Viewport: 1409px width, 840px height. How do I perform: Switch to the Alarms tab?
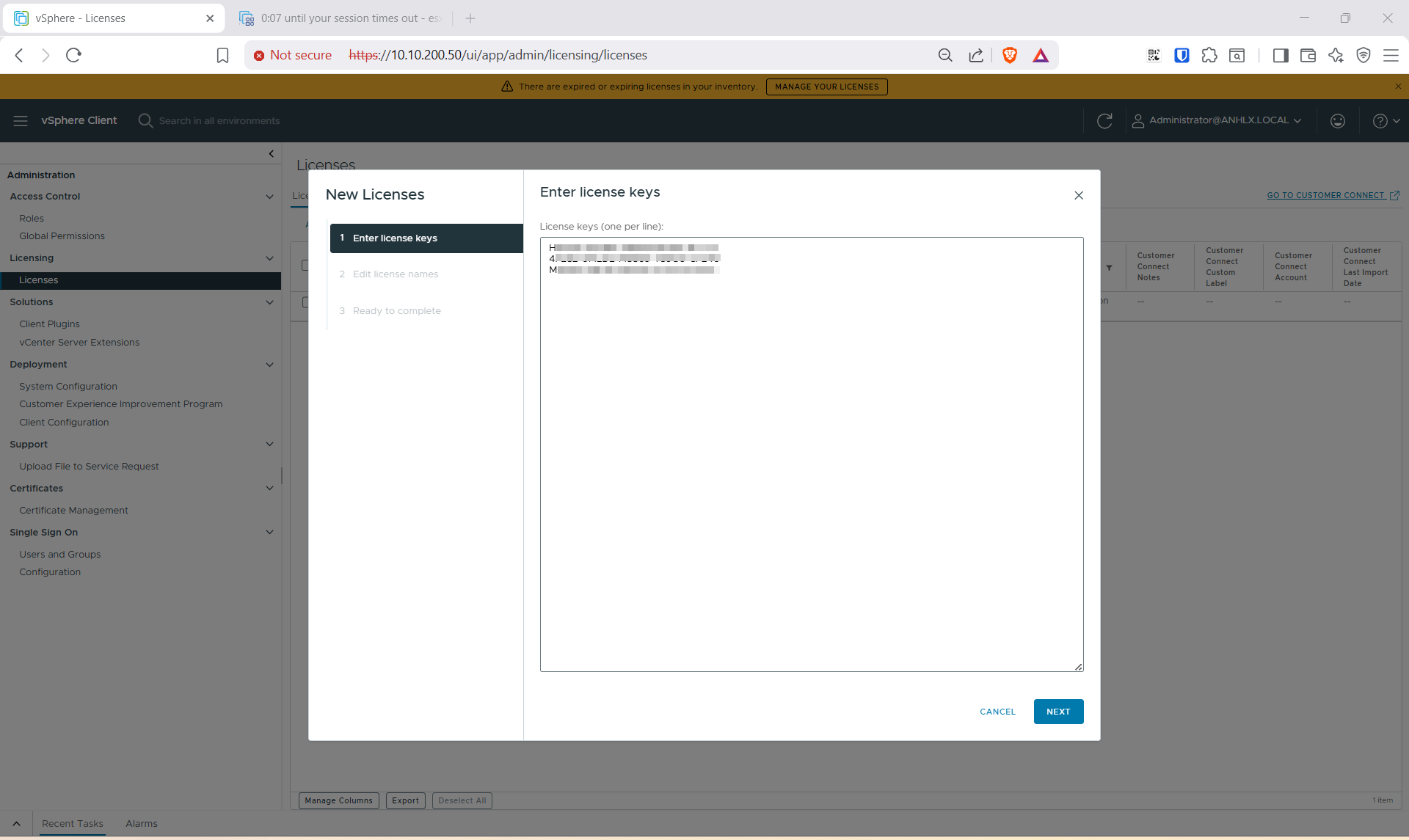tap(142, 824)
